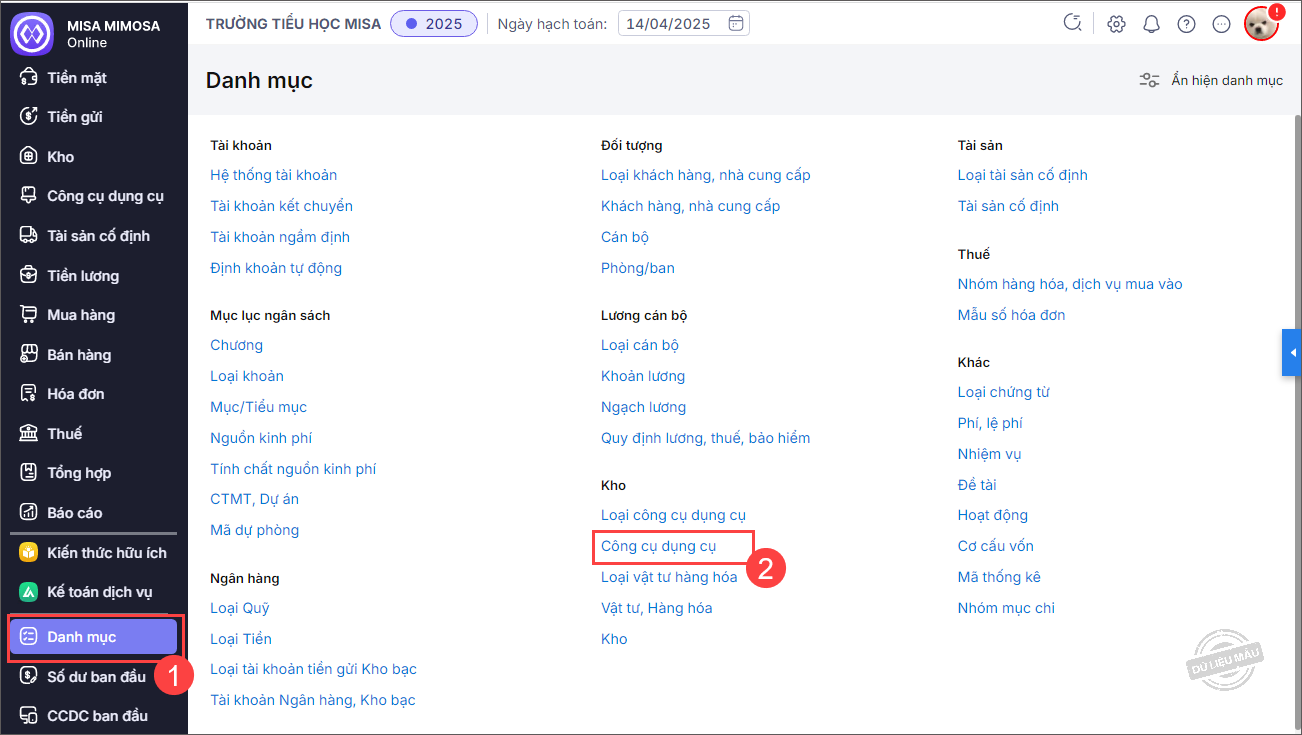
Task: Open Kiến thức hữu ích sidebar item
Action: pos(107,553)
